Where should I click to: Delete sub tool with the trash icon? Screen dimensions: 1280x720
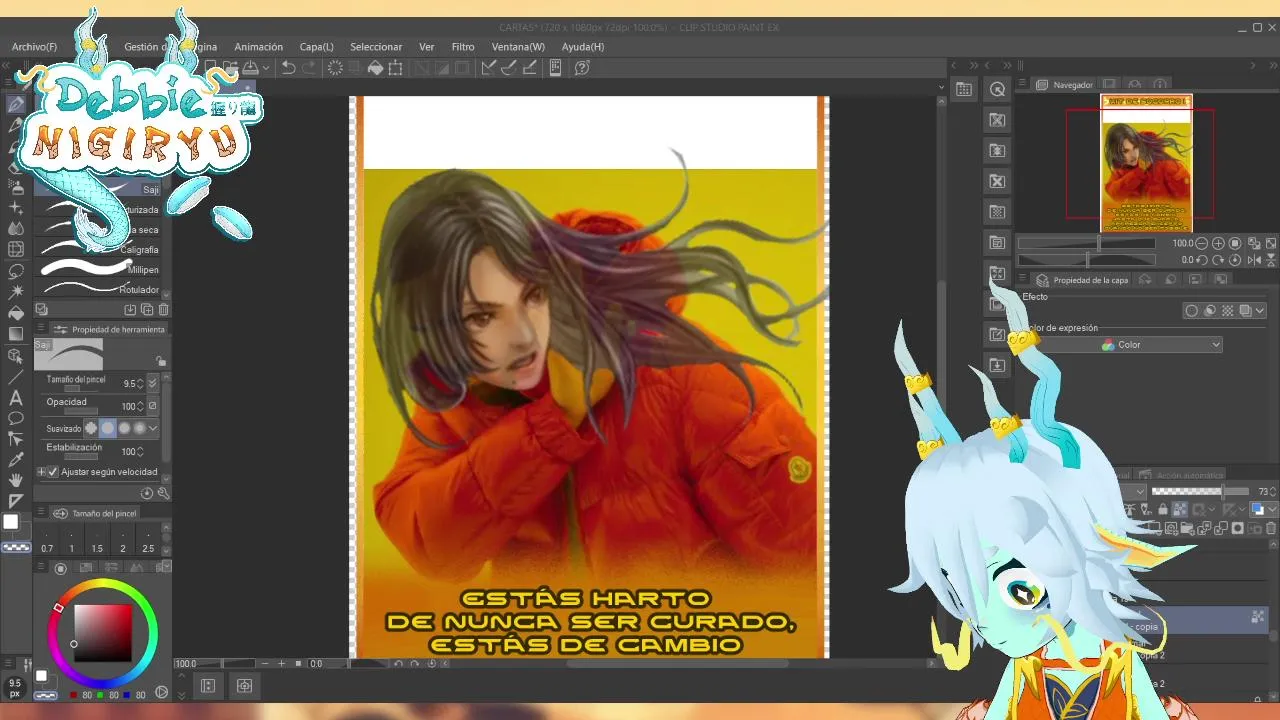point(164,310)
